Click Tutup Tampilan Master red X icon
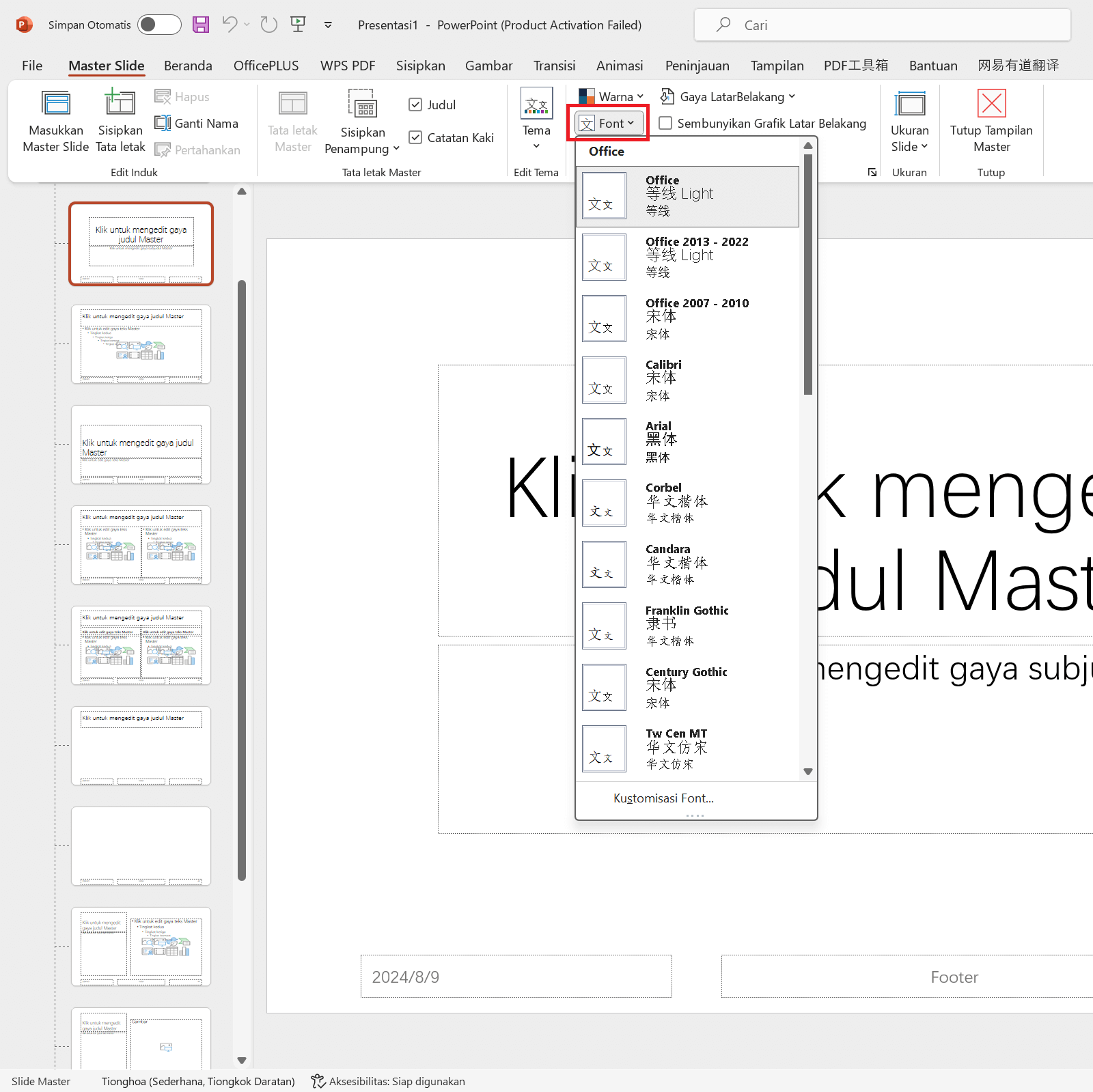The width and height of the screenshot is (1093, 1092). tap(991, 104)
